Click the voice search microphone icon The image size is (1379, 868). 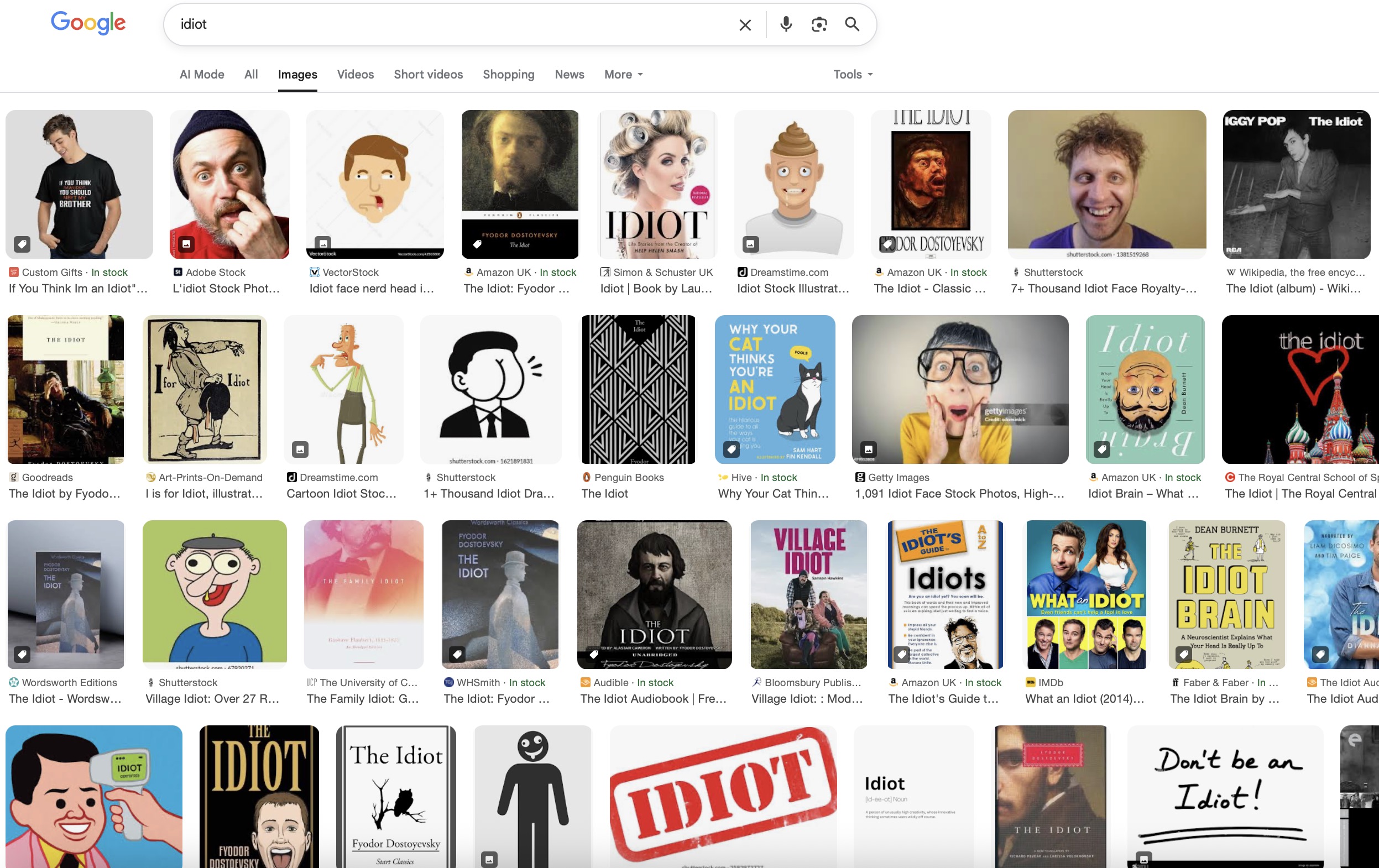pyautogui.click(x=786, y=24)
